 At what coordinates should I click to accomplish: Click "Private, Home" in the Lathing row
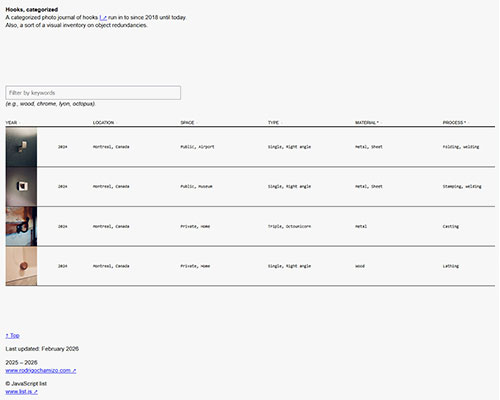point(195,266)
